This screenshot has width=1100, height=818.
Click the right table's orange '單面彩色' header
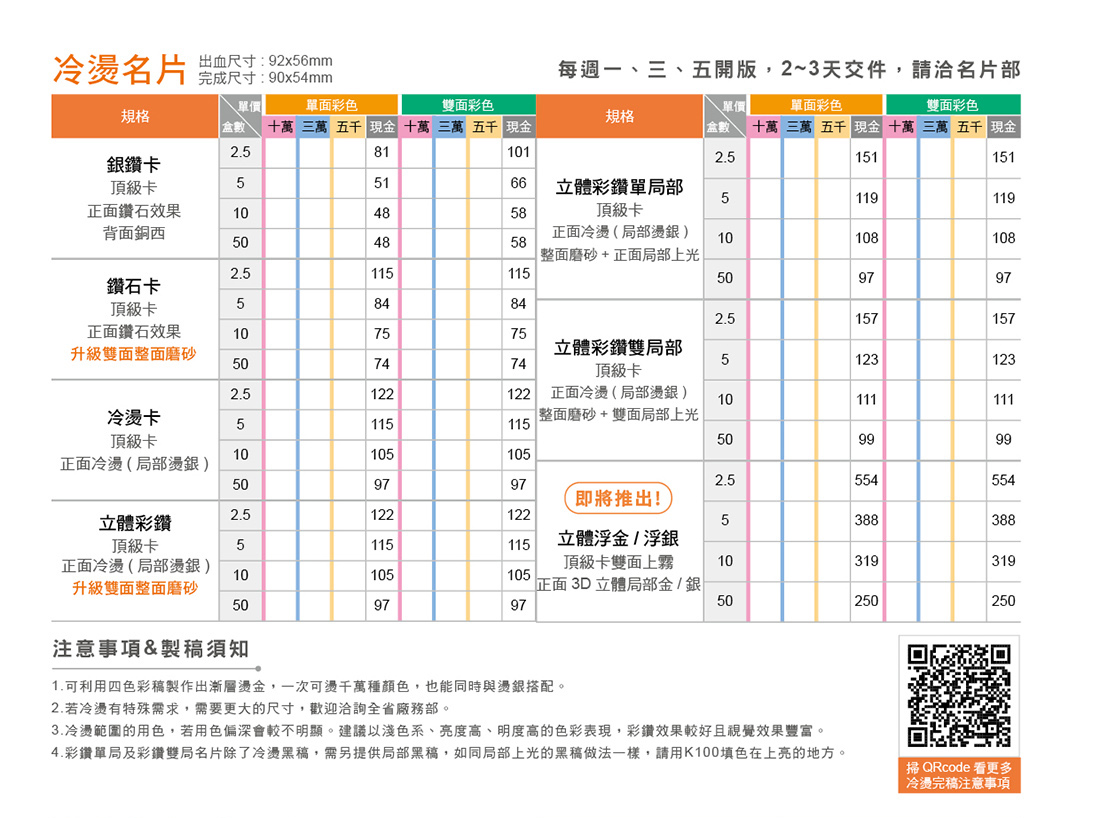816,105
